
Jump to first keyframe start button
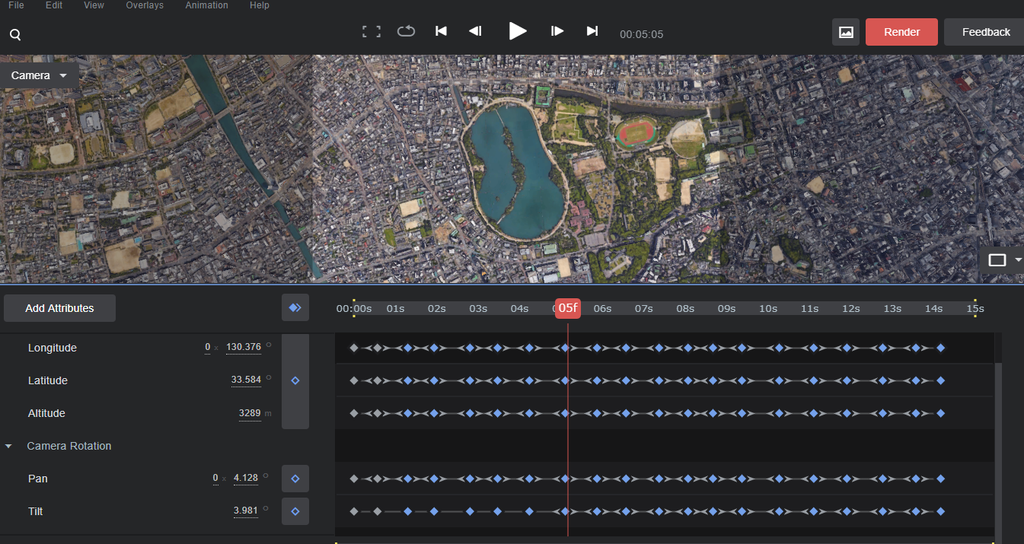[x=441, y=31]
